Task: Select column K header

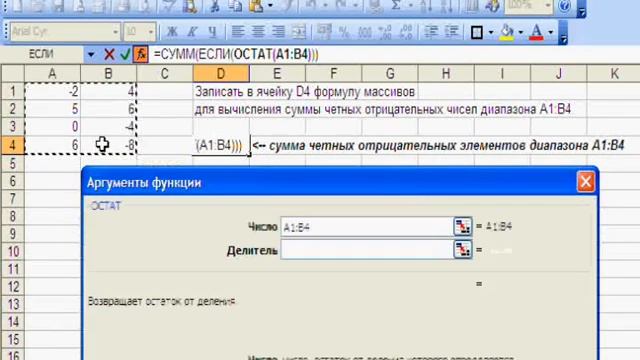Action: click(x=614, y=73)
